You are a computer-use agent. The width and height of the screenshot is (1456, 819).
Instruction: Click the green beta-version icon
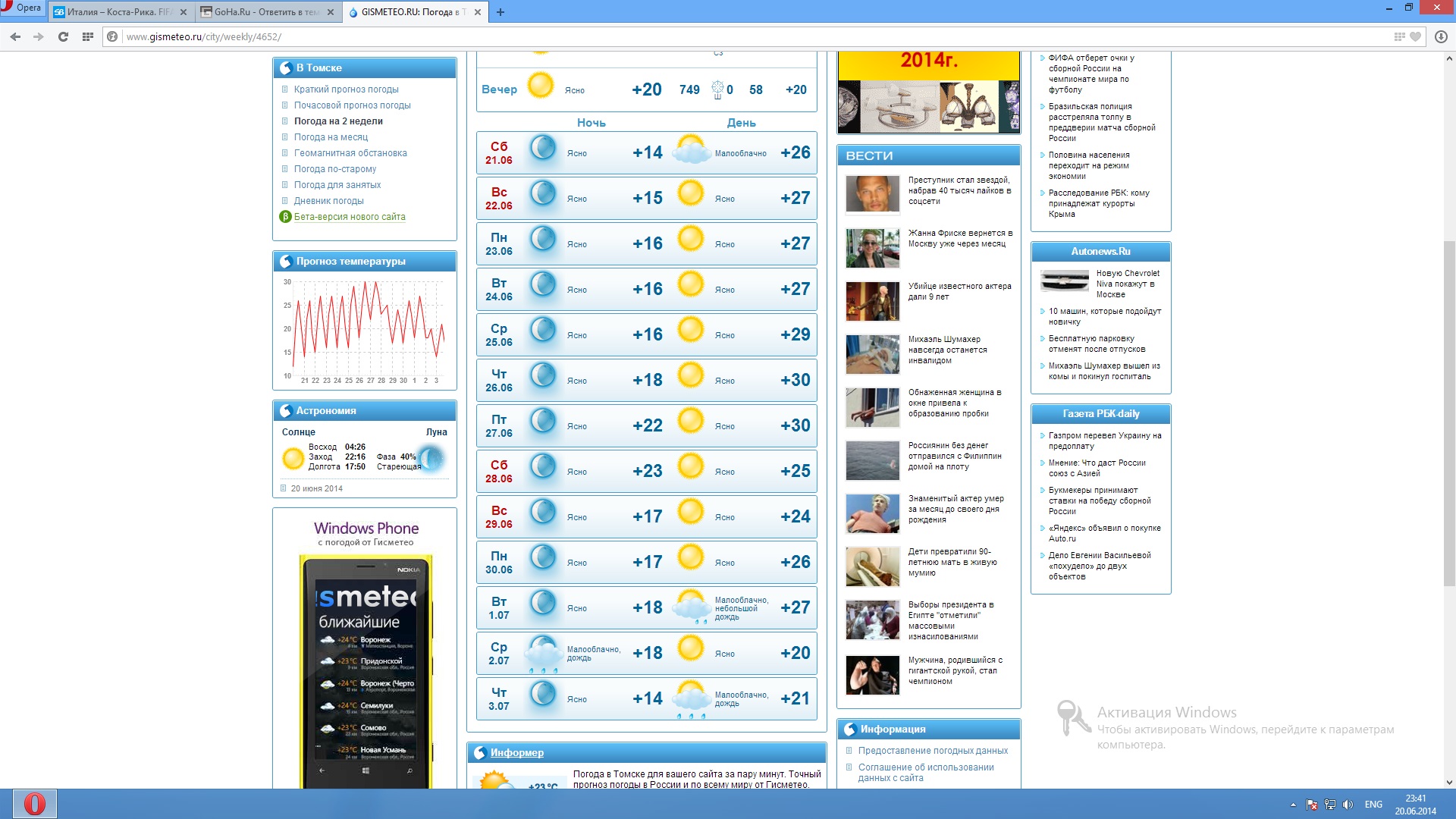coord(285,217)
